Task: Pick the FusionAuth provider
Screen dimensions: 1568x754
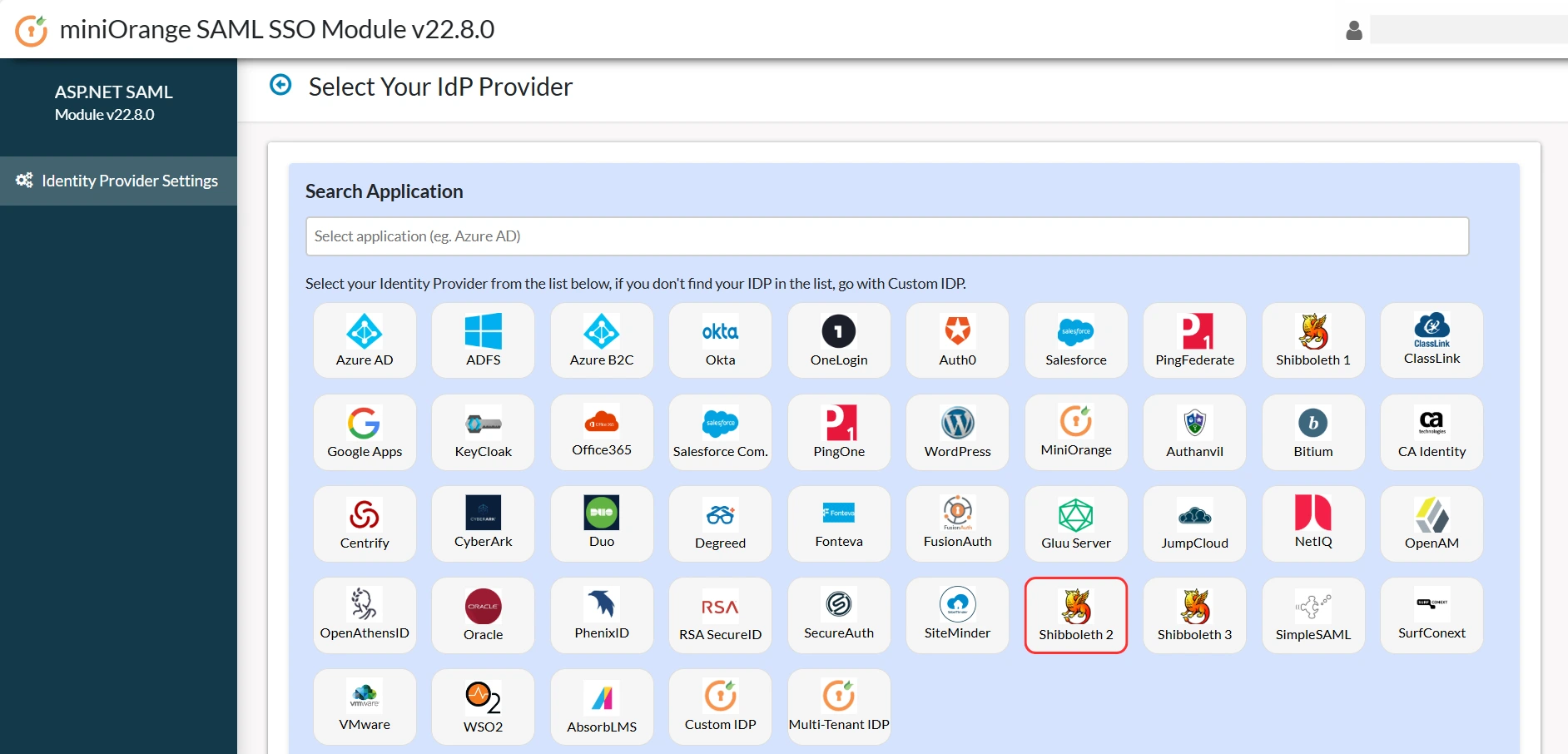Action: click(958, 523)
